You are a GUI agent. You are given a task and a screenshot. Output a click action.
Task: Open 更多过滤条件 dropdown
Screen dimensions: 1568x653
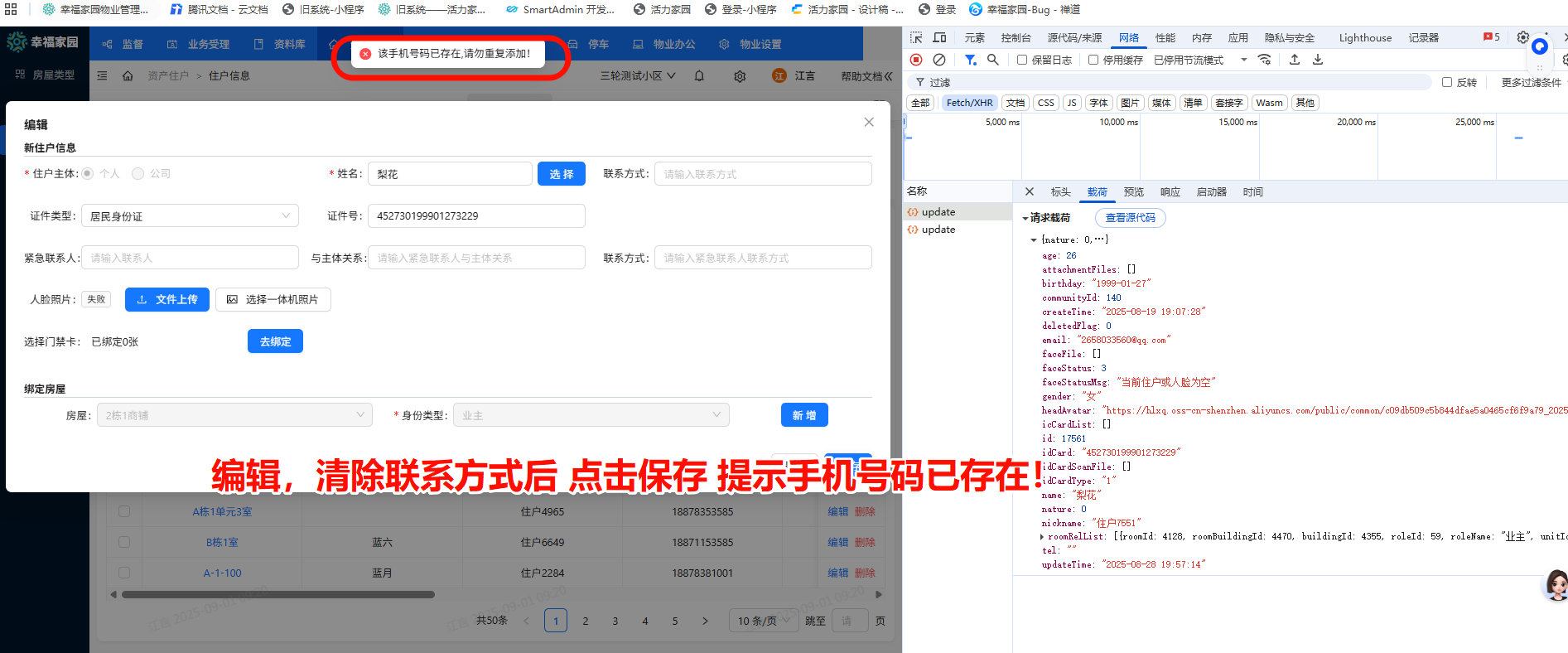pos(1532,82)
